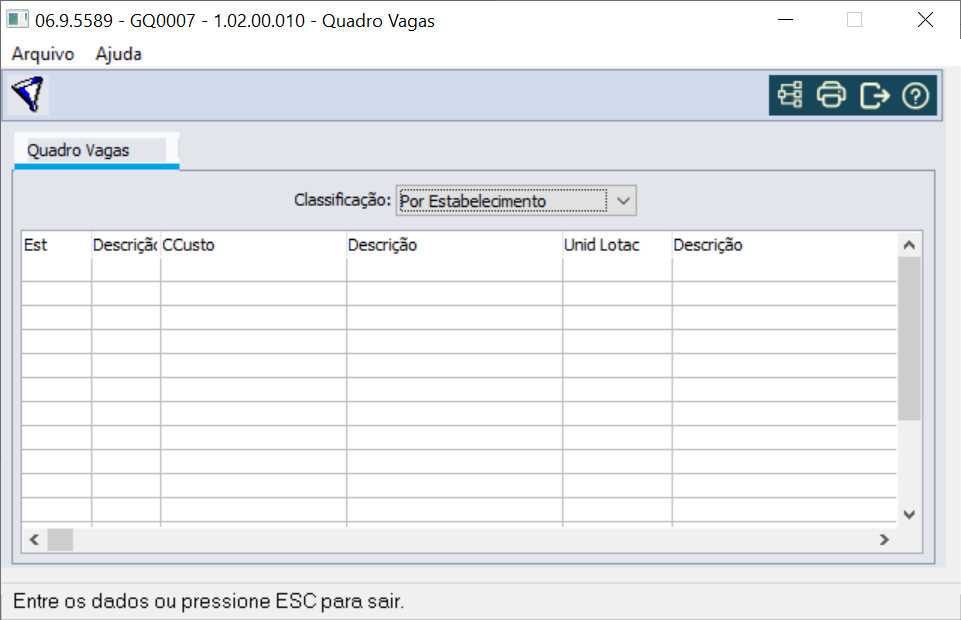Click the filter funnel icon
This screenshot has width=961, height=620.
pyautogui.click(x=28, y=94)
